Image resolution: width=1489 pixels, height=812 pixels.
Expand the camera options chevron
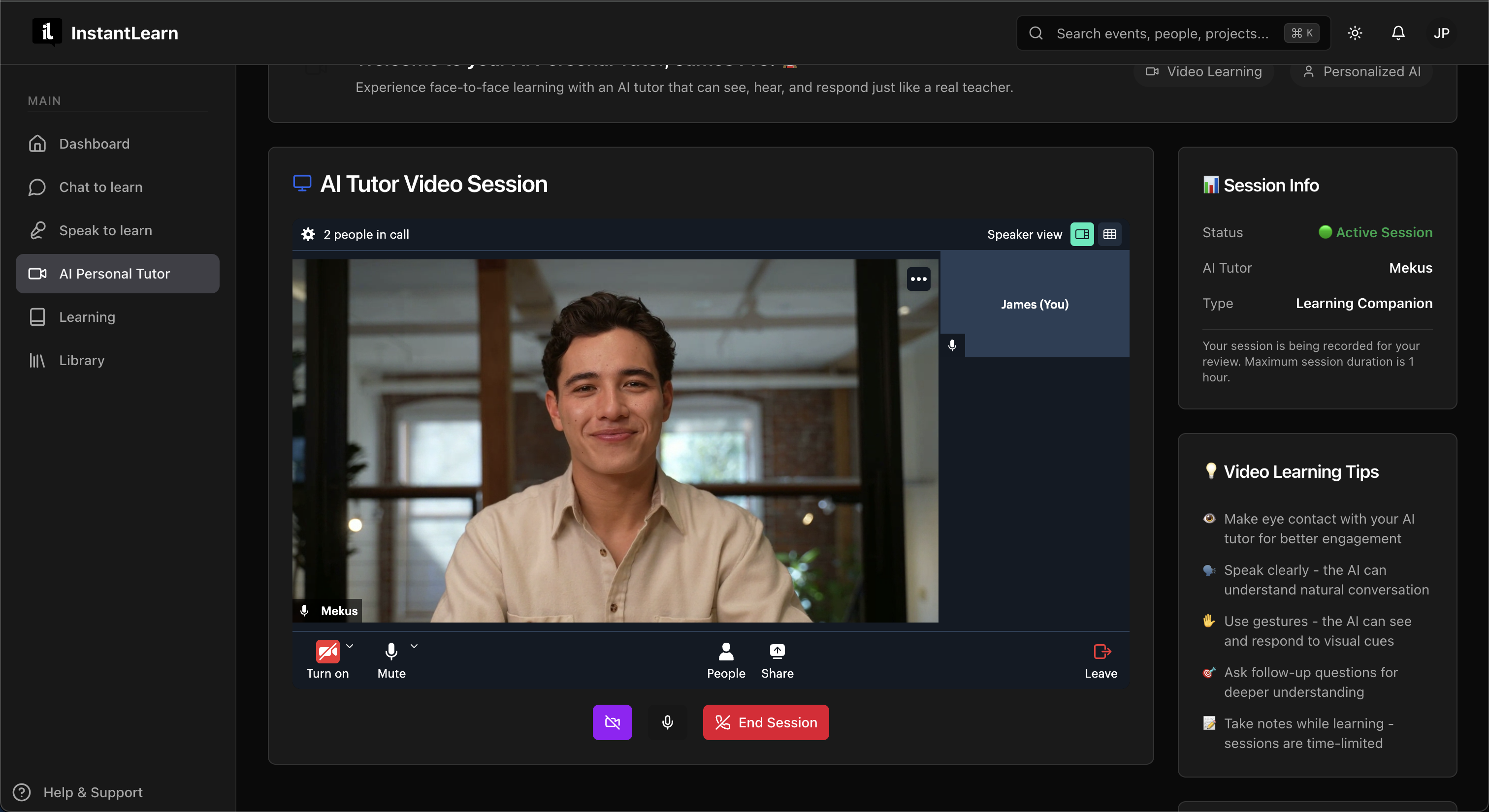350,646
